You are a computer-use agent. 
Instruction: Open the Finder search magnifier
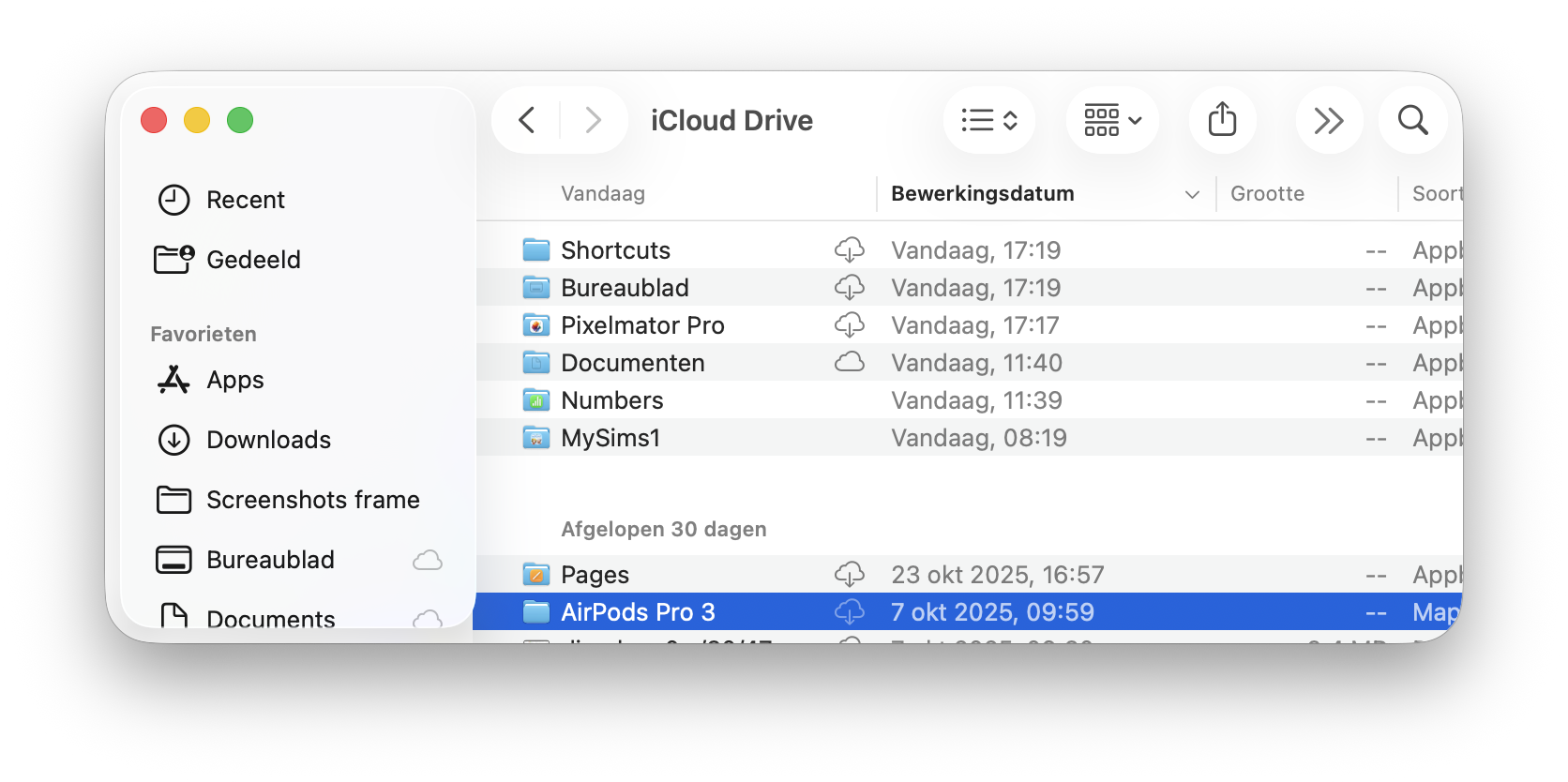[1412, 120]
